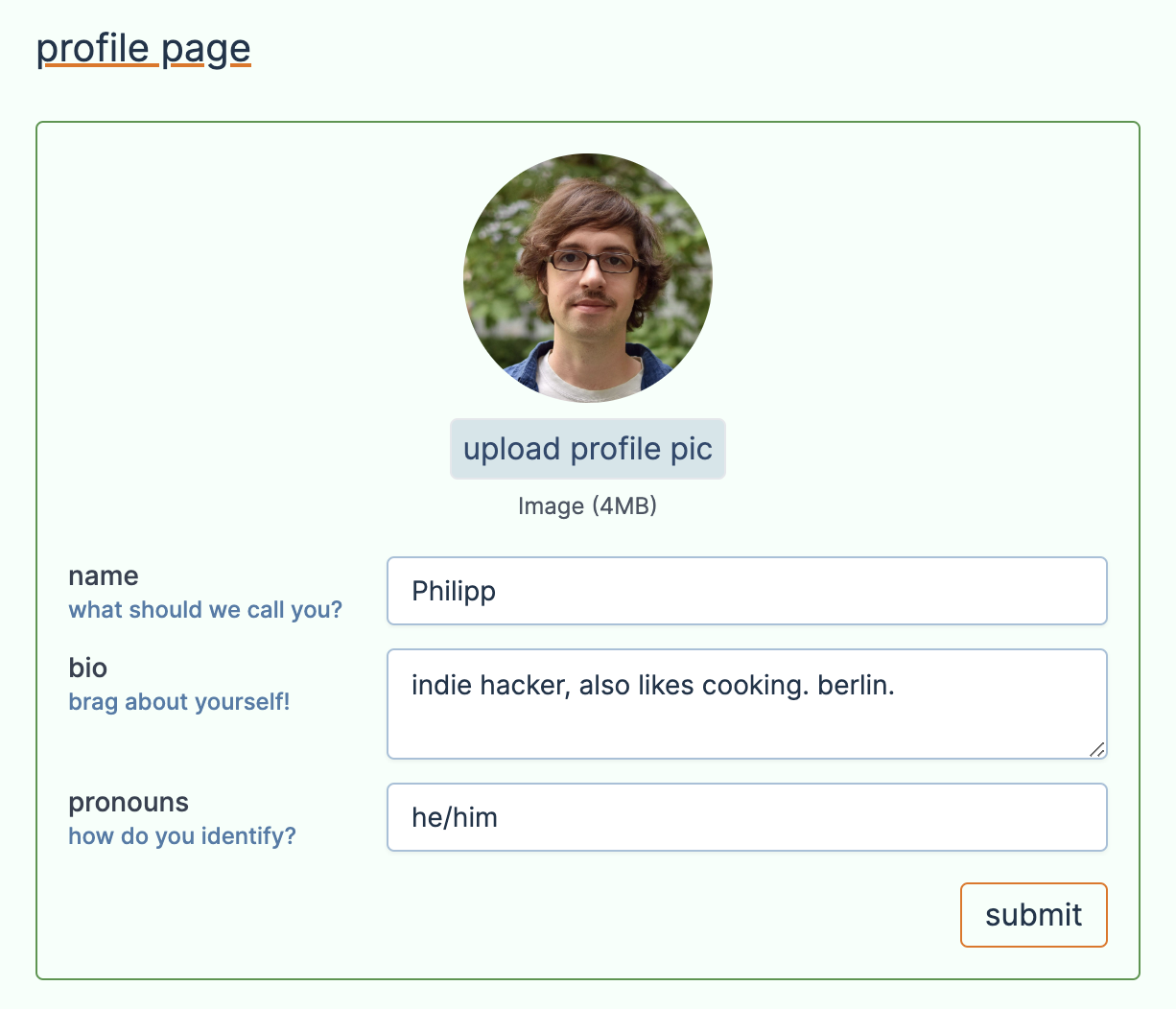The height and width of the screenshot is (1009, 1176).
Task: Focus the pronouns field showing he/him
Action: click(x=747, y=817)
